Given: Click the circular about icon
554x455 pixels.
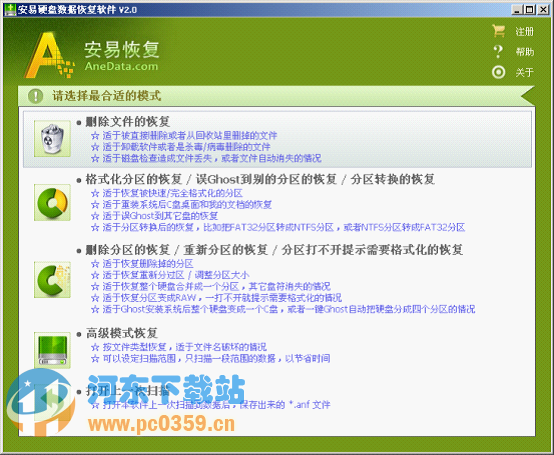Looking at the screenshot, I should (x=499, y=72).
